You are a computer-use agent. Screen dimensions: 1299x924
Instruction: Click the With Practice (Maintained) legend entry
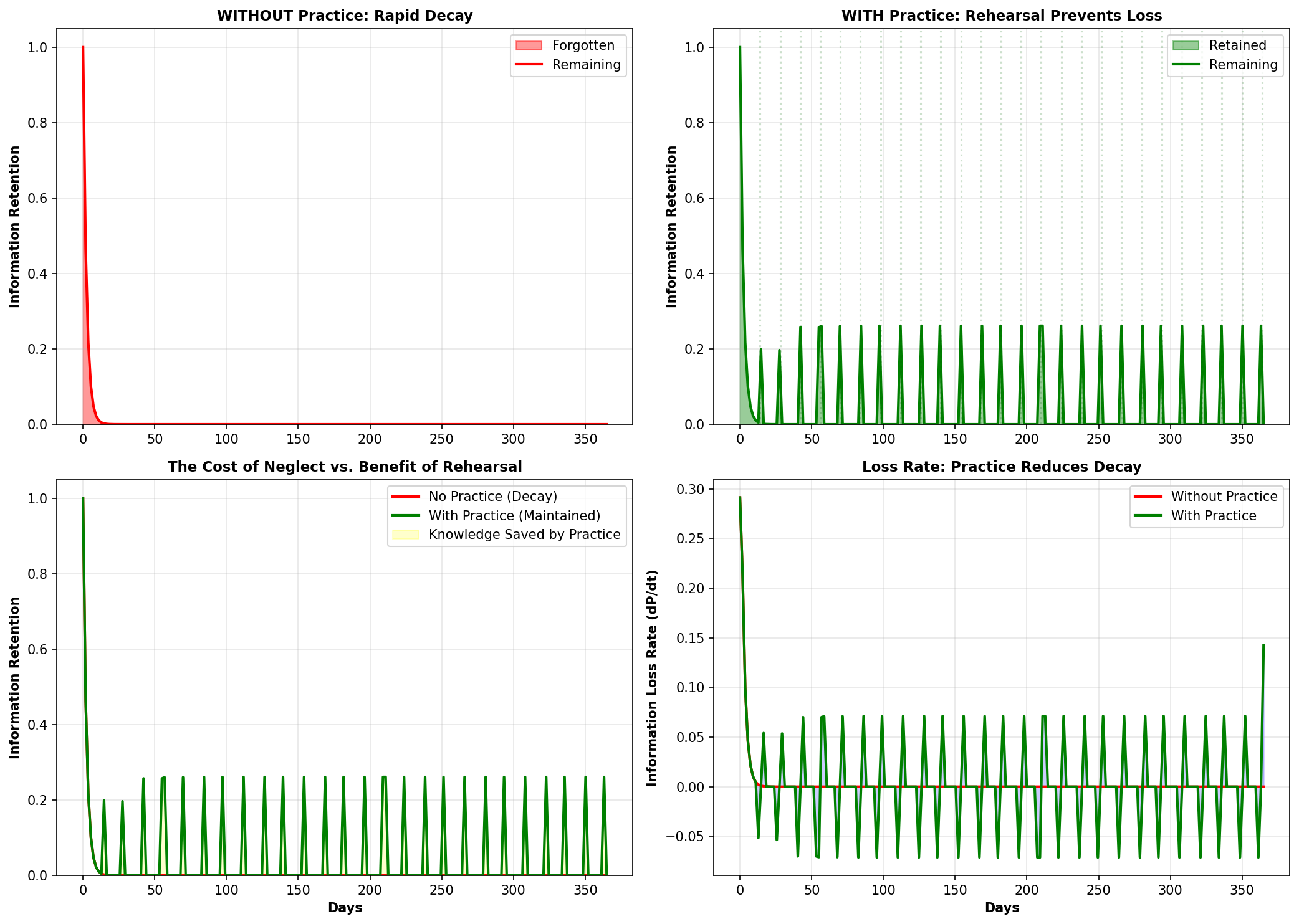[514, 516]
